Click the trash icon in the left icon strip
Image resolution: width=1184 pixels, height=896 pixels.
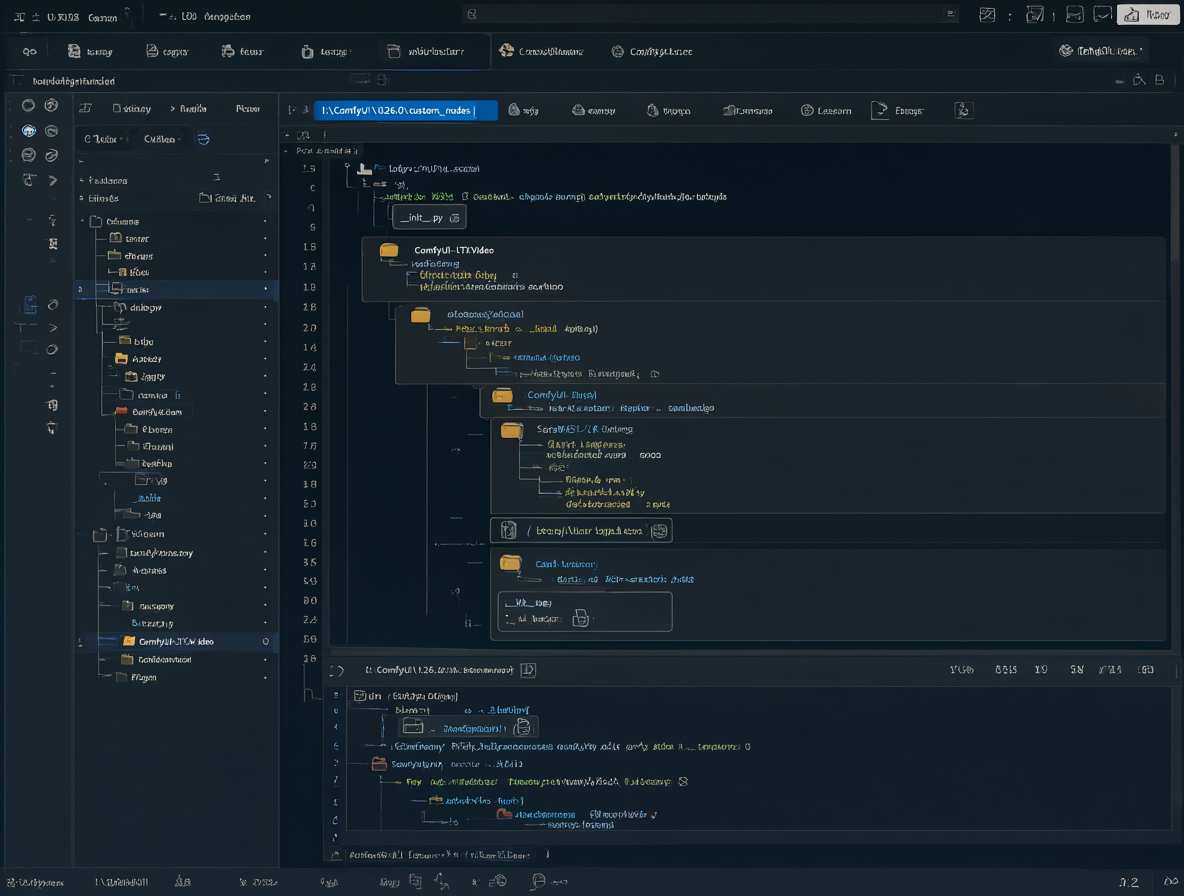[x=52, y=428]
